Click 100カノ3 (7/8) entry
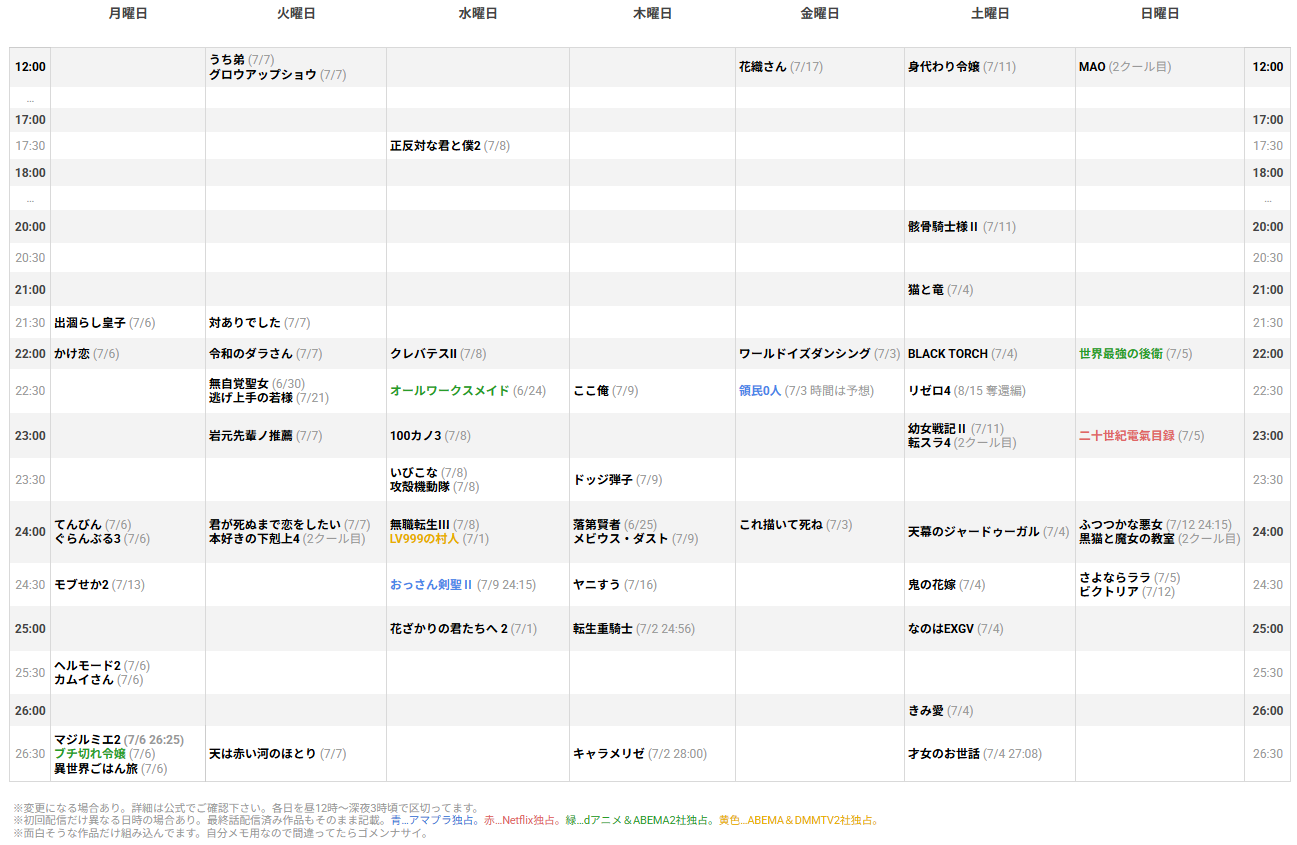This screenshot has width=1297, height=845. (430, 436)
